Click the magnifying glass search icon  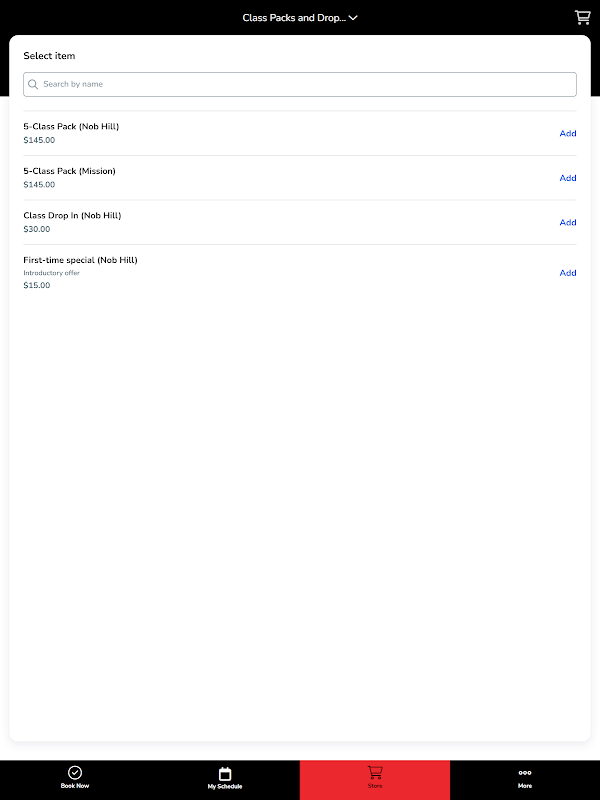point(33,85)
